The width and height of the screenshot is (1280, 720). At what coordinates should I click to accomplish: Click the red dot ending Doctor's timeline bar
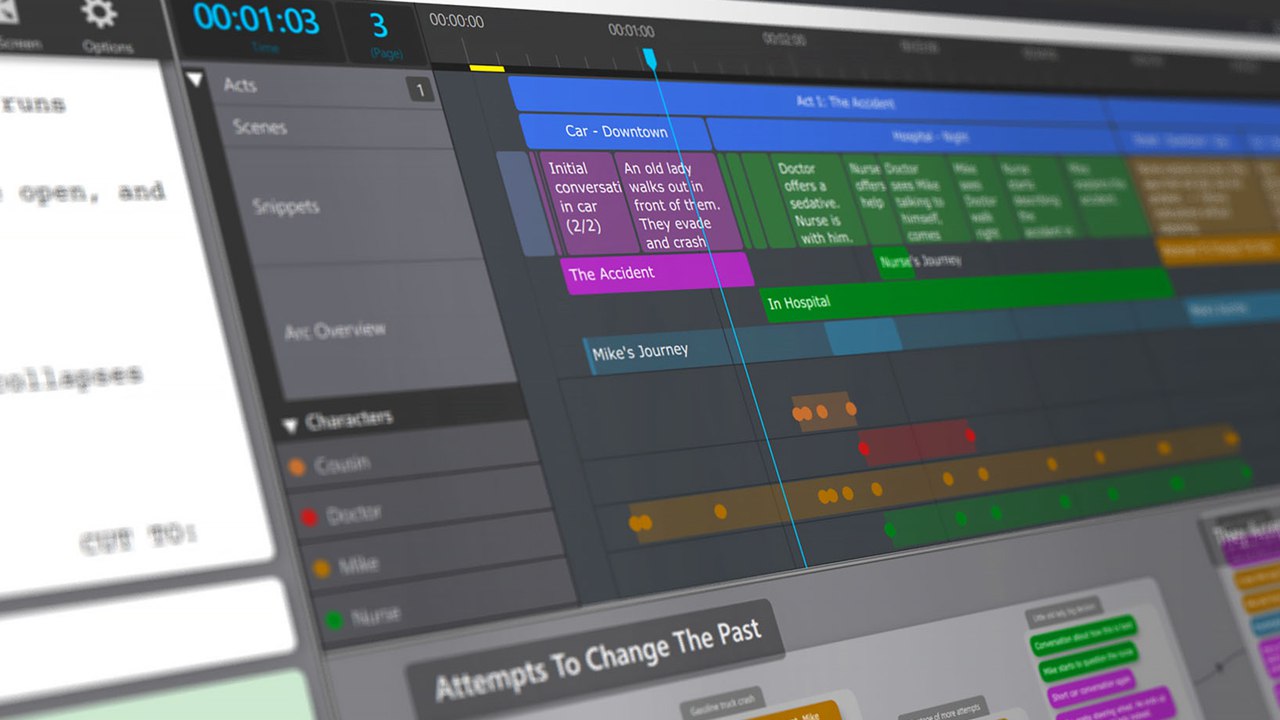click(x=969, y=436)
